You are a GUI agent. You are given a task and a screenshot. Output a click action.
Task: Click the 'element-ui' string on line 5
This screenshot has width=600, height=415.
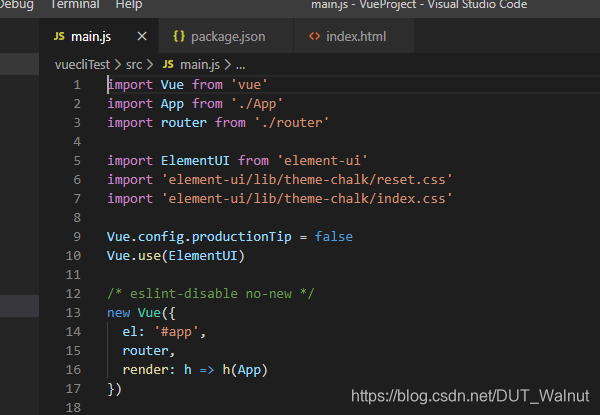[x=322, y=161]
